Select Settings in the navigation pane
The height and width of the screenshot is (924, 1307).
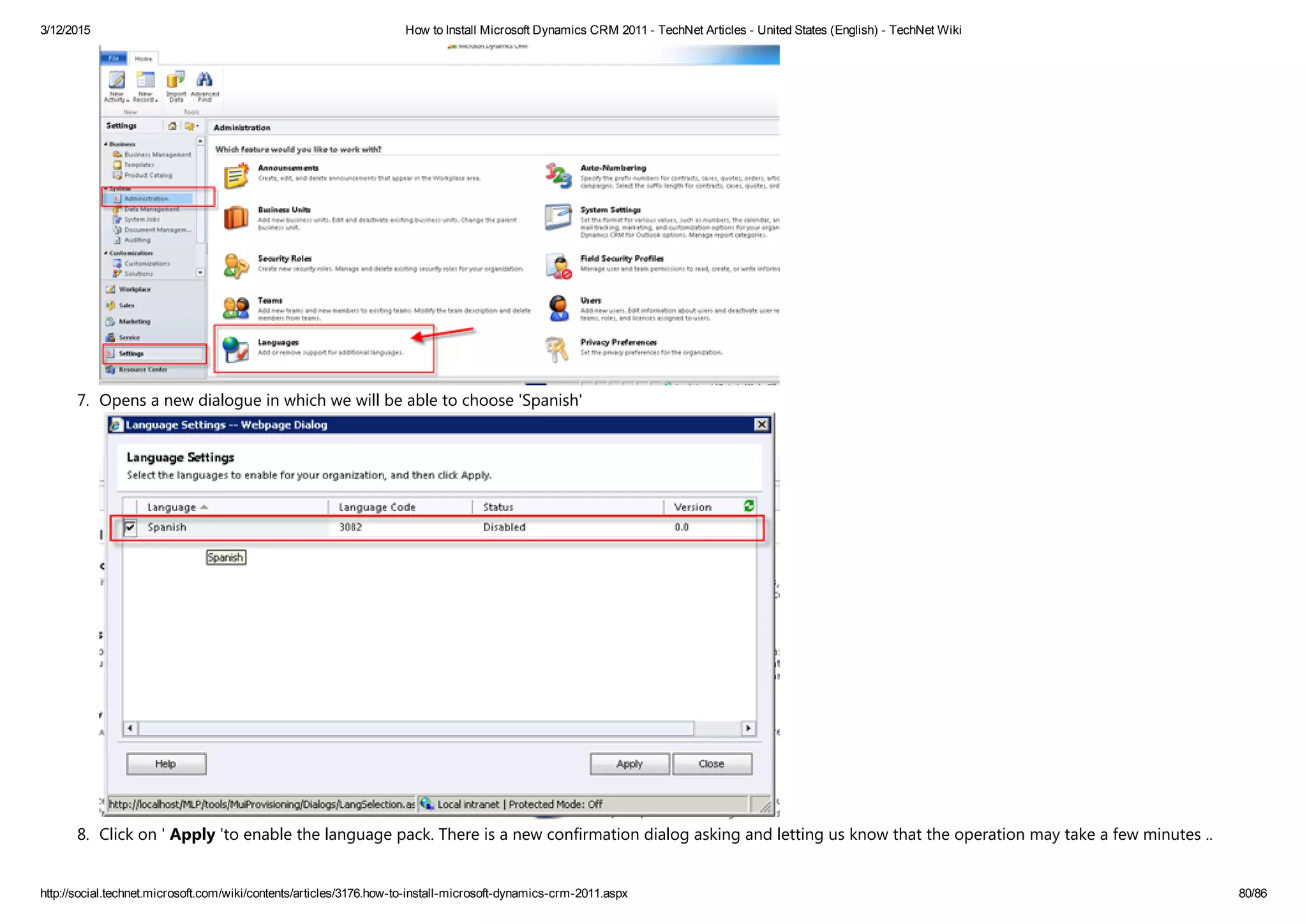click(154, 354)
